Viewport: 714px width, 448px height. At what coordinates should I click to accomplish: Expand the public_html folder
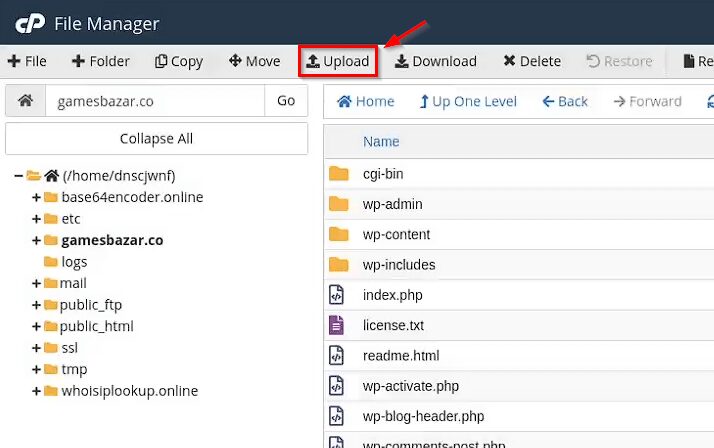tap(36, 326)
